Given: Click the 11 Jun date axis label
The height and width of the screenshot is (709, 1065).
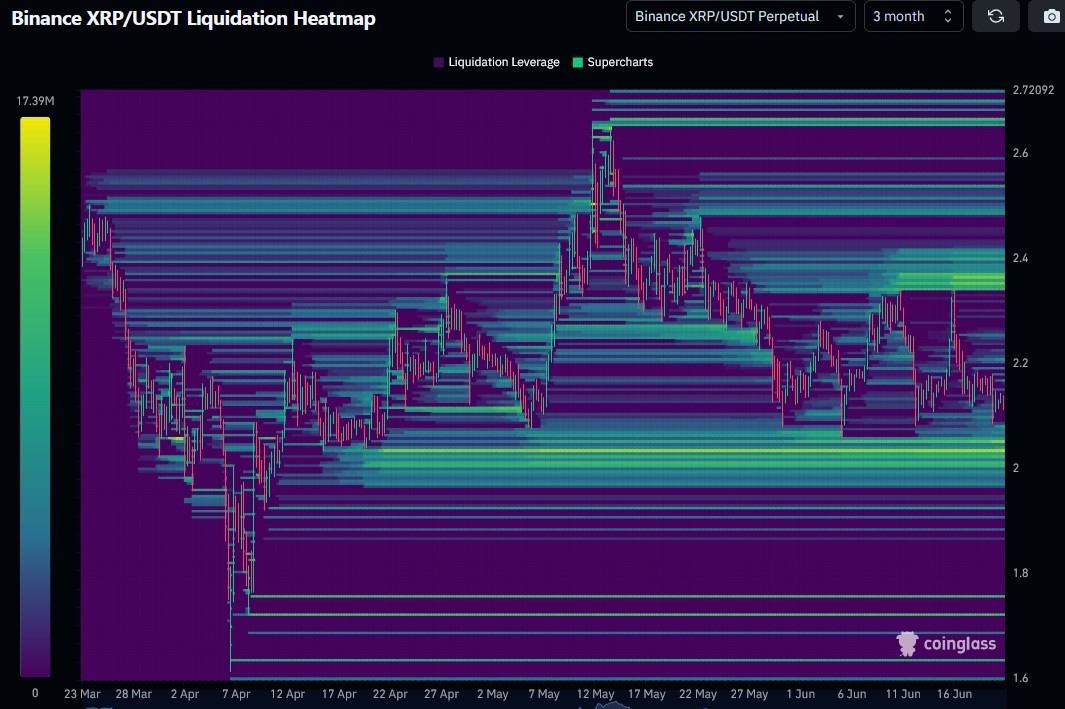Looking at the screenshot, I should coord(903,694).
